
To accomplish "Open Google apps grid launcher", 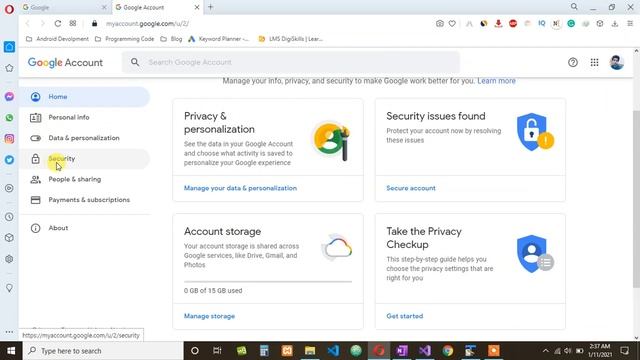I will pos(594,62).
